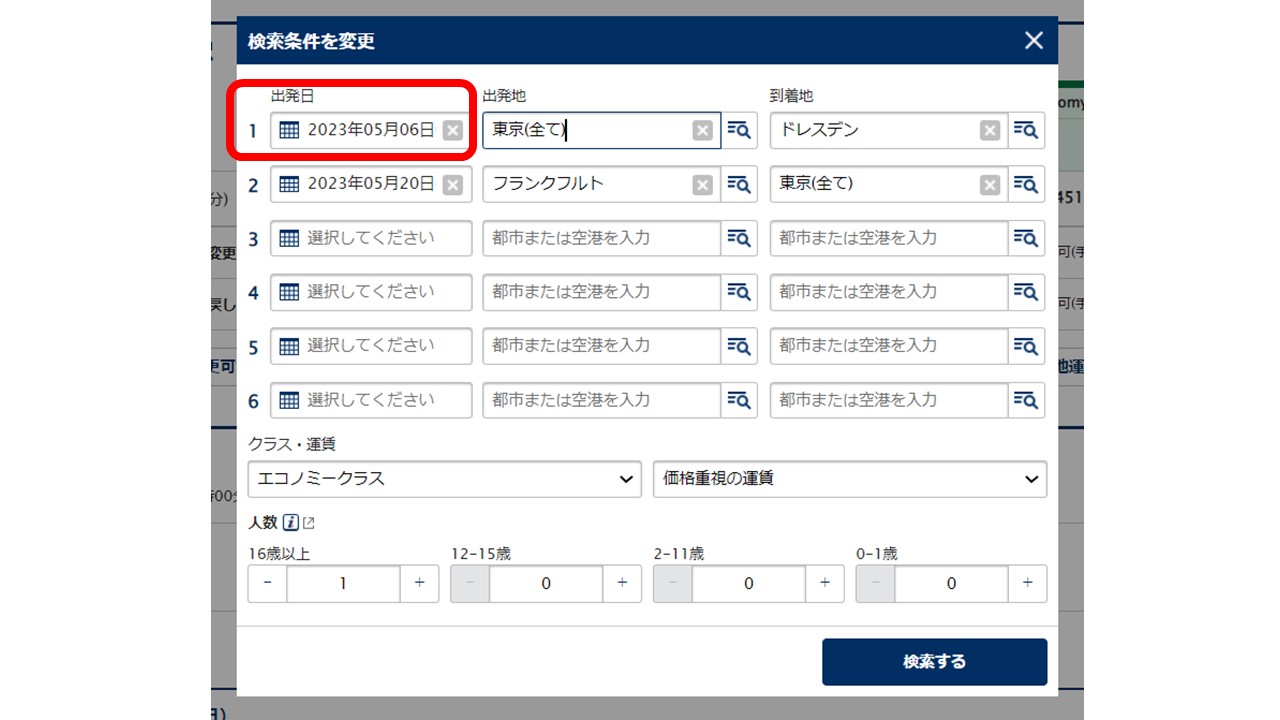Select row 6 destination city input
The width and height of the screenshot is (1280, 720).
[x=889, y=400]
